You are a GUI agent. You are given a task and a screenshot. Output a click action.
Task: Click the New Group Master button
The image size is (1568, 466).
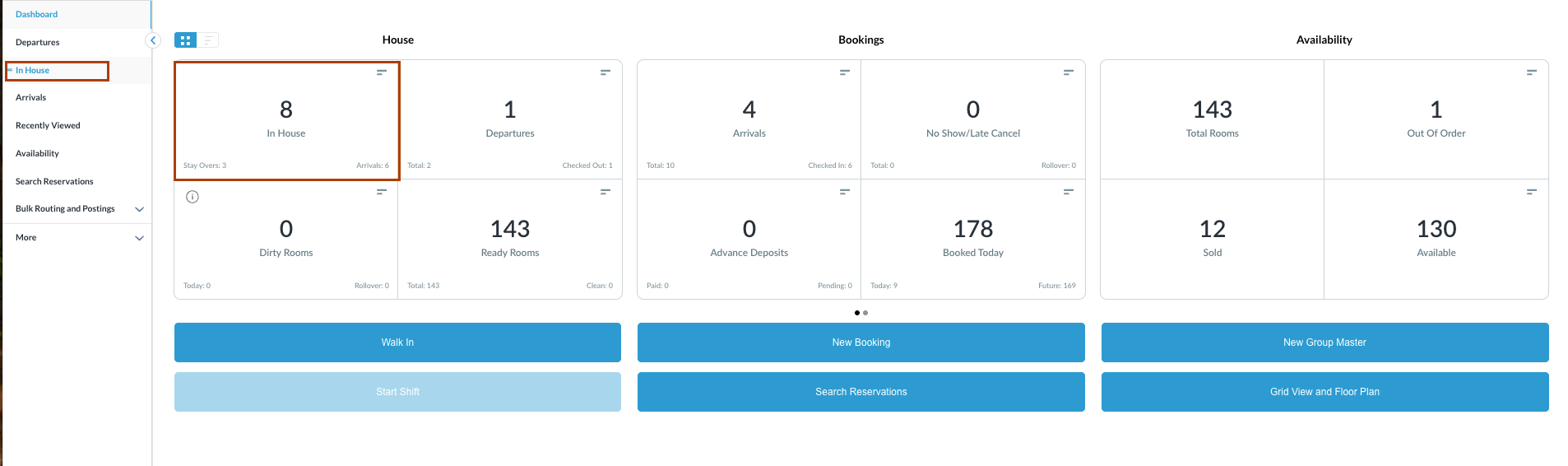[1324, 343]
